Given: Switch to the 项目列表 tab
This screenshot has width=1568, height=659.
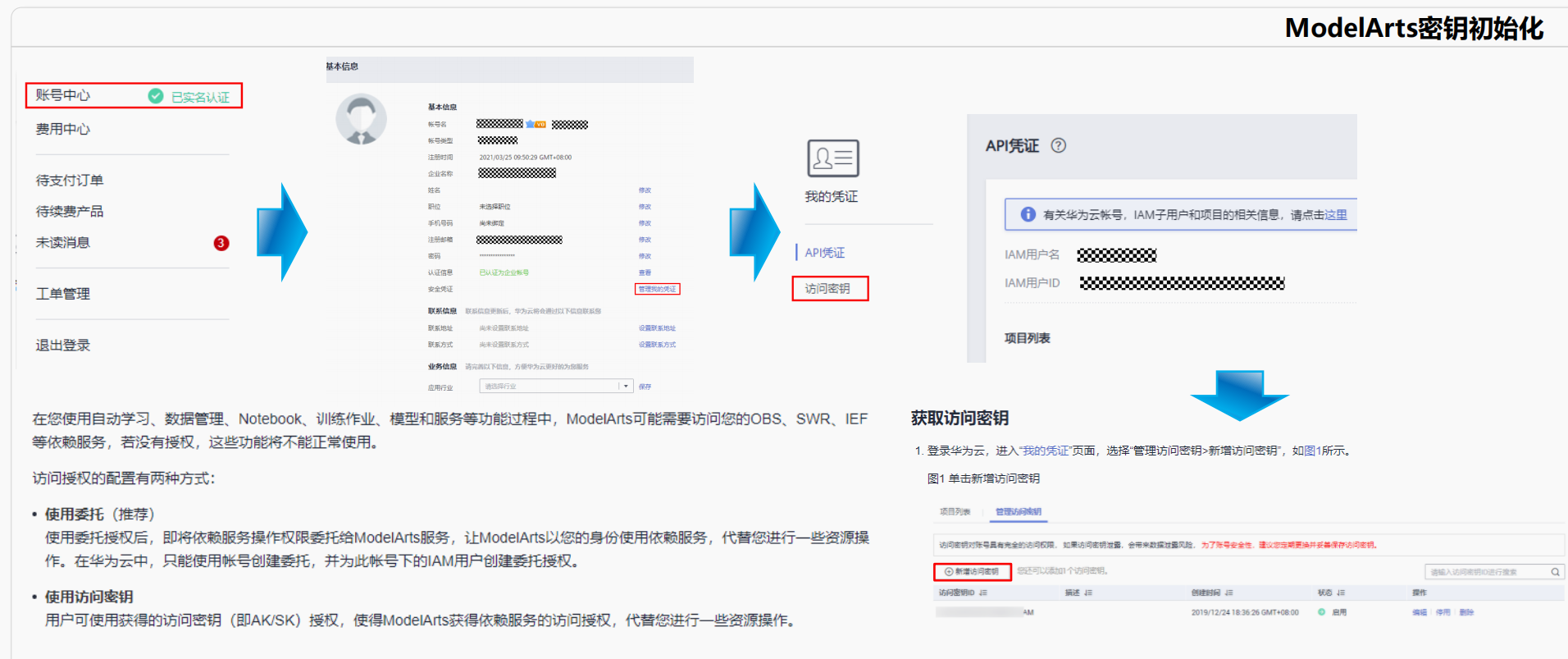Looking at the screenshot, I should click(955, 512).
